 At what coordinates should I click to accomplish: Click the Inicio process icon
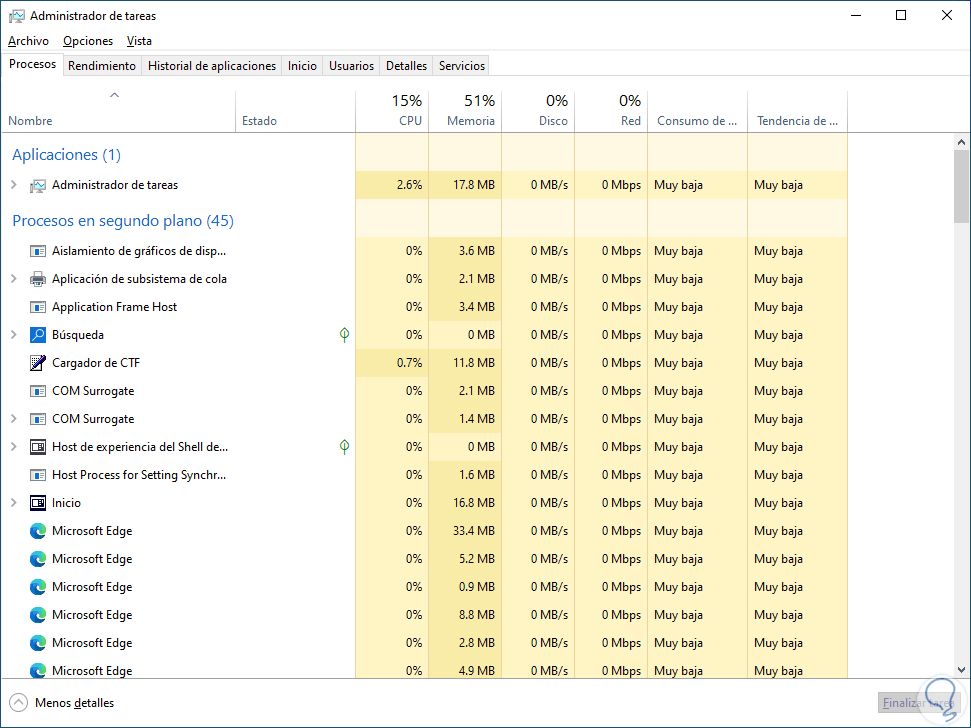point(38,503)
